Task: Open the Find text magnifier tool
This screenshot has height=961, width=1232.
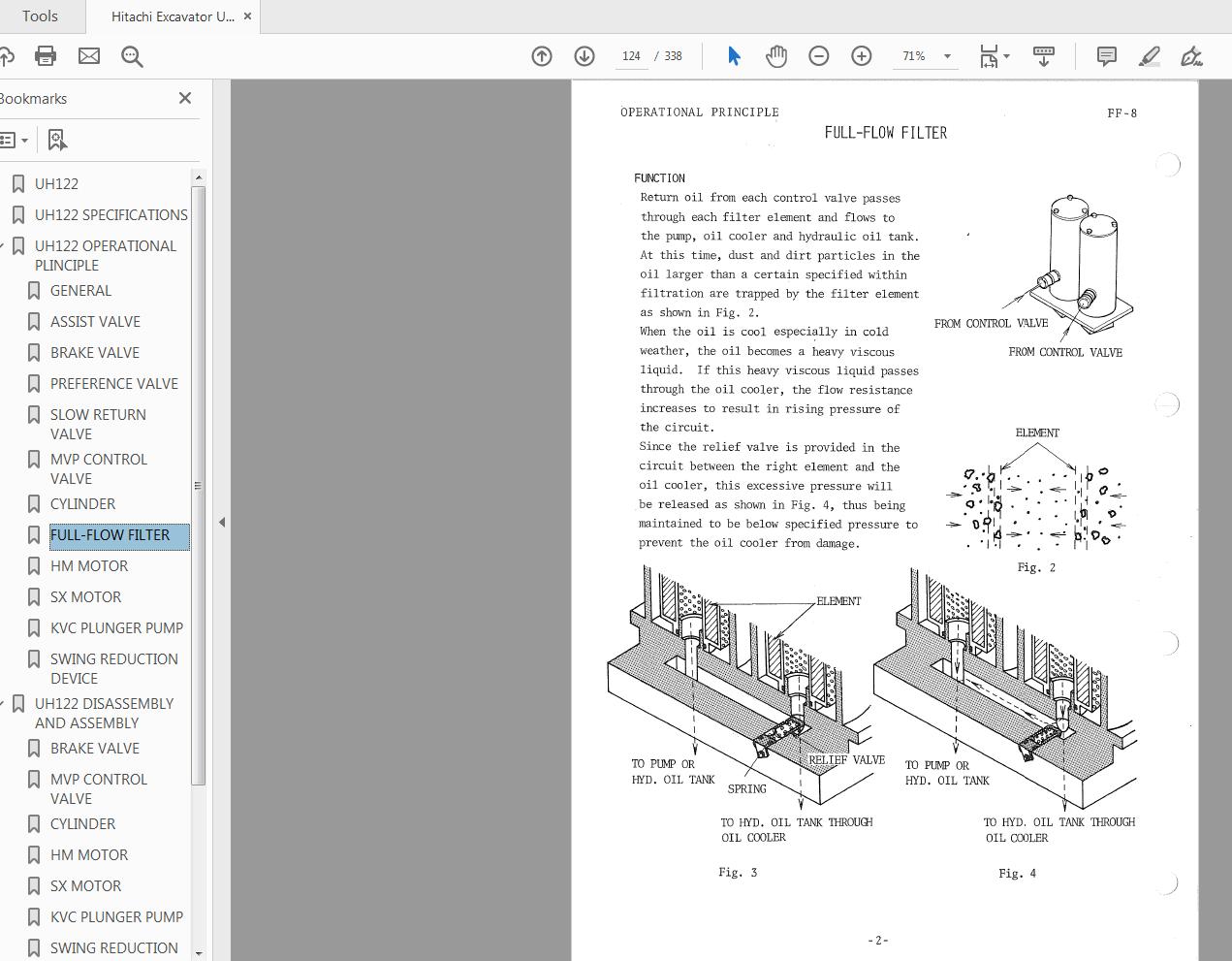Action: click(132, 56)
